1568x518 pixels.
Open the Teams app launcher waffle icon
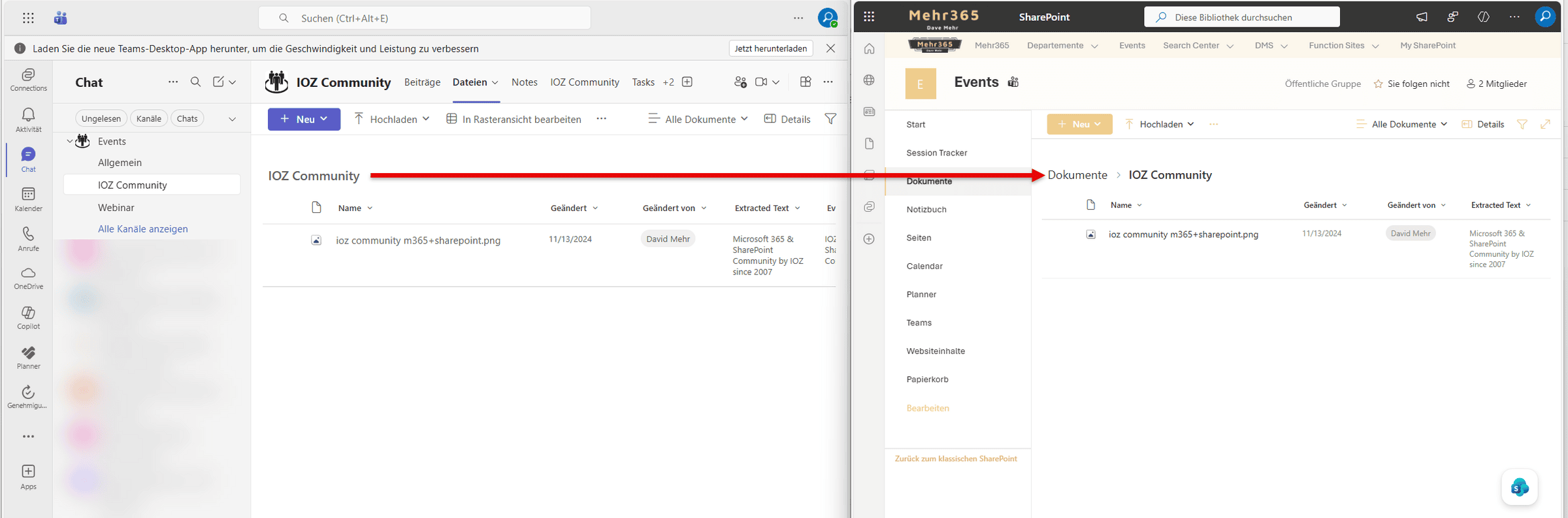(28, 18)
